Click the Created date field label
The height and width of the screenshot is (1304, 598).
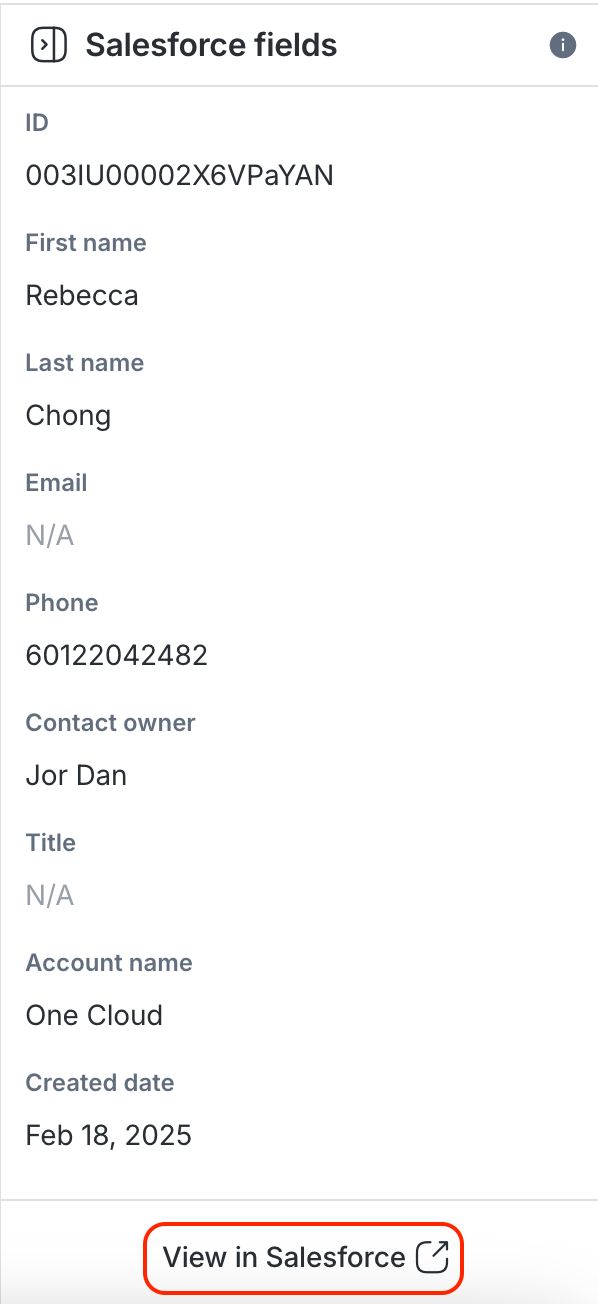click(x=100, y=1083)
